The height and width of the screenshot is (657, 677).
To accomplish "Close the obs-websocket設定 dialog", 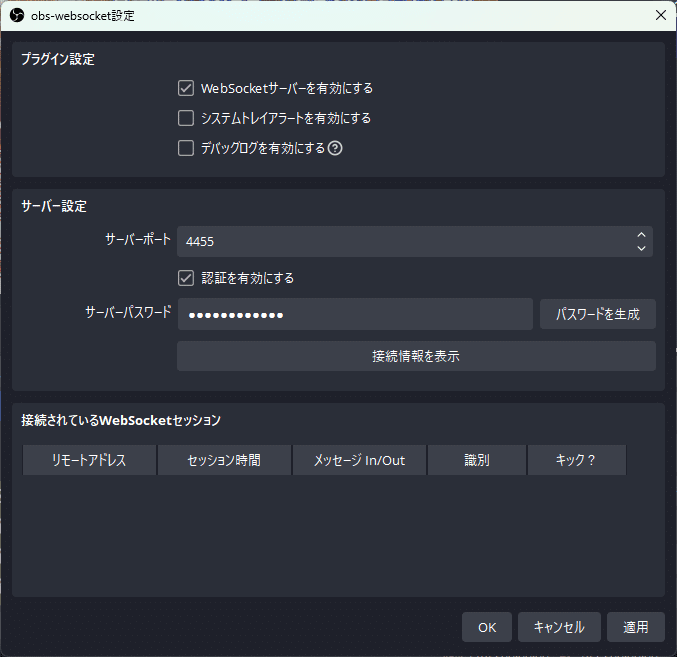I will click(661, 16).
